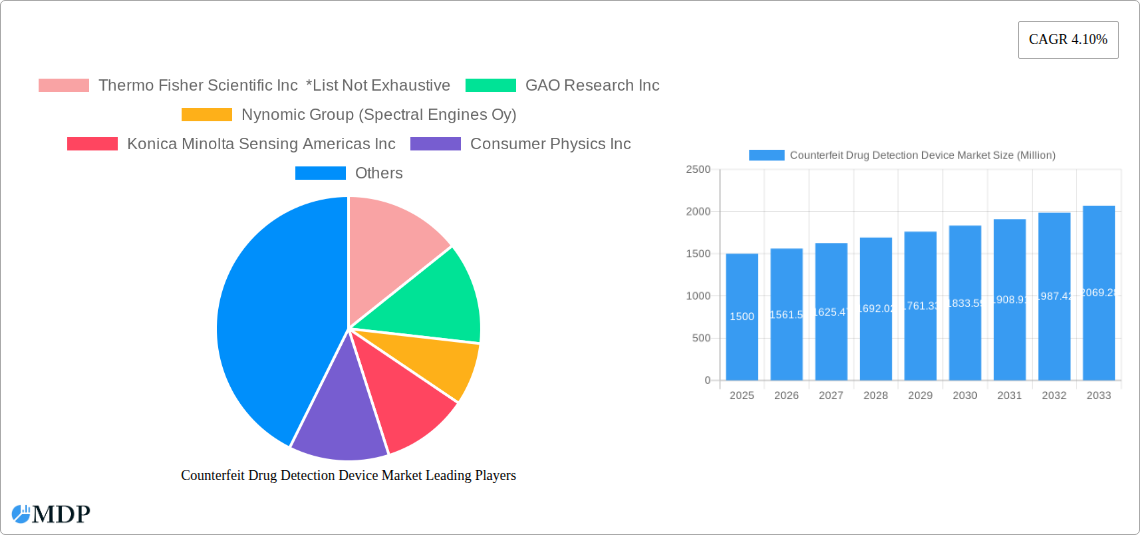The height and width of the screenshot is (535, 1140).
Task: Toggle Konica Minolta legend swatch
Action: (x=92, y=144)
